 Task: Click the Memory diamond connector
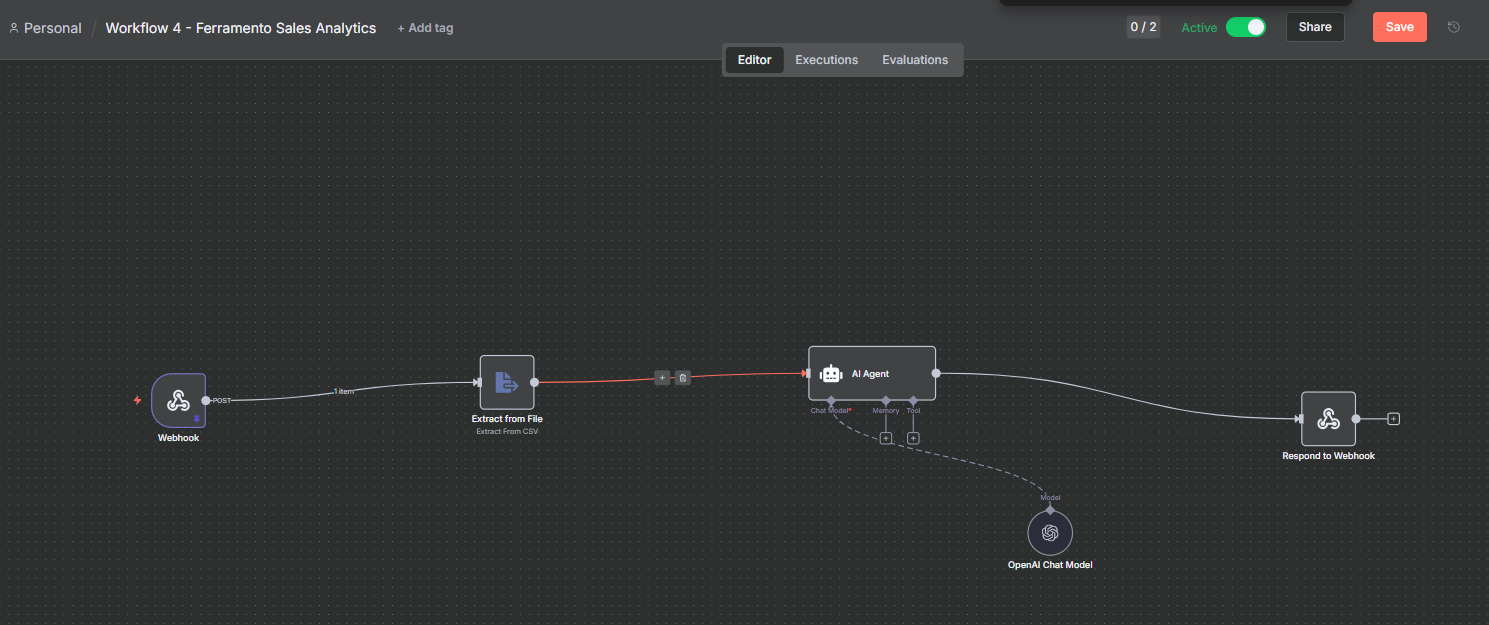[x=886, y=400]
